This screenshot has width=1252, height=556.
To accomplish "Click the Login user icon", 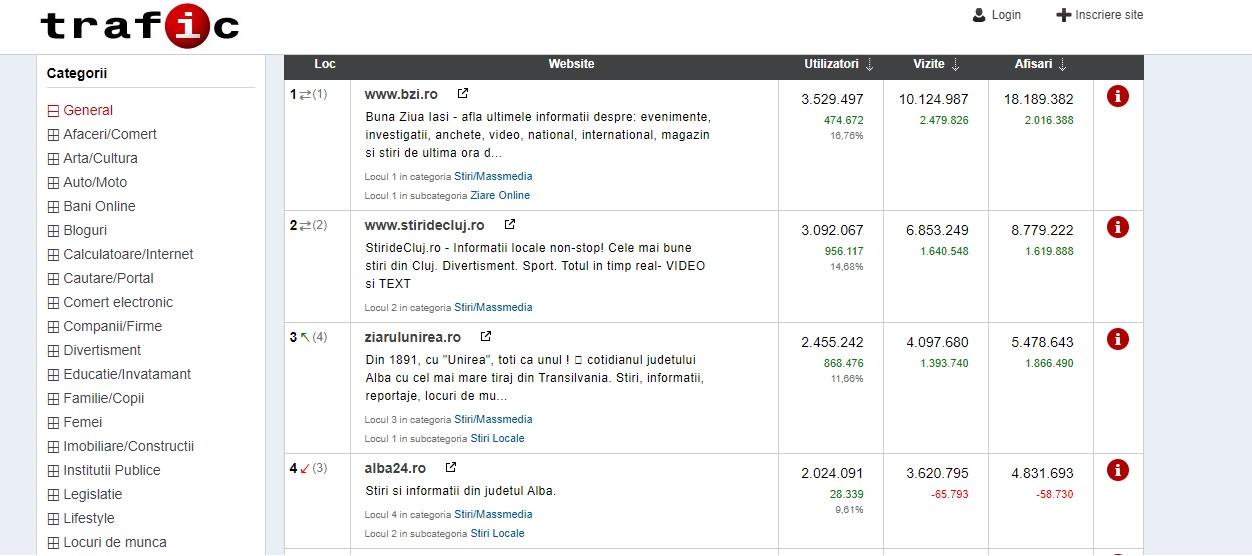I will 979,15.
